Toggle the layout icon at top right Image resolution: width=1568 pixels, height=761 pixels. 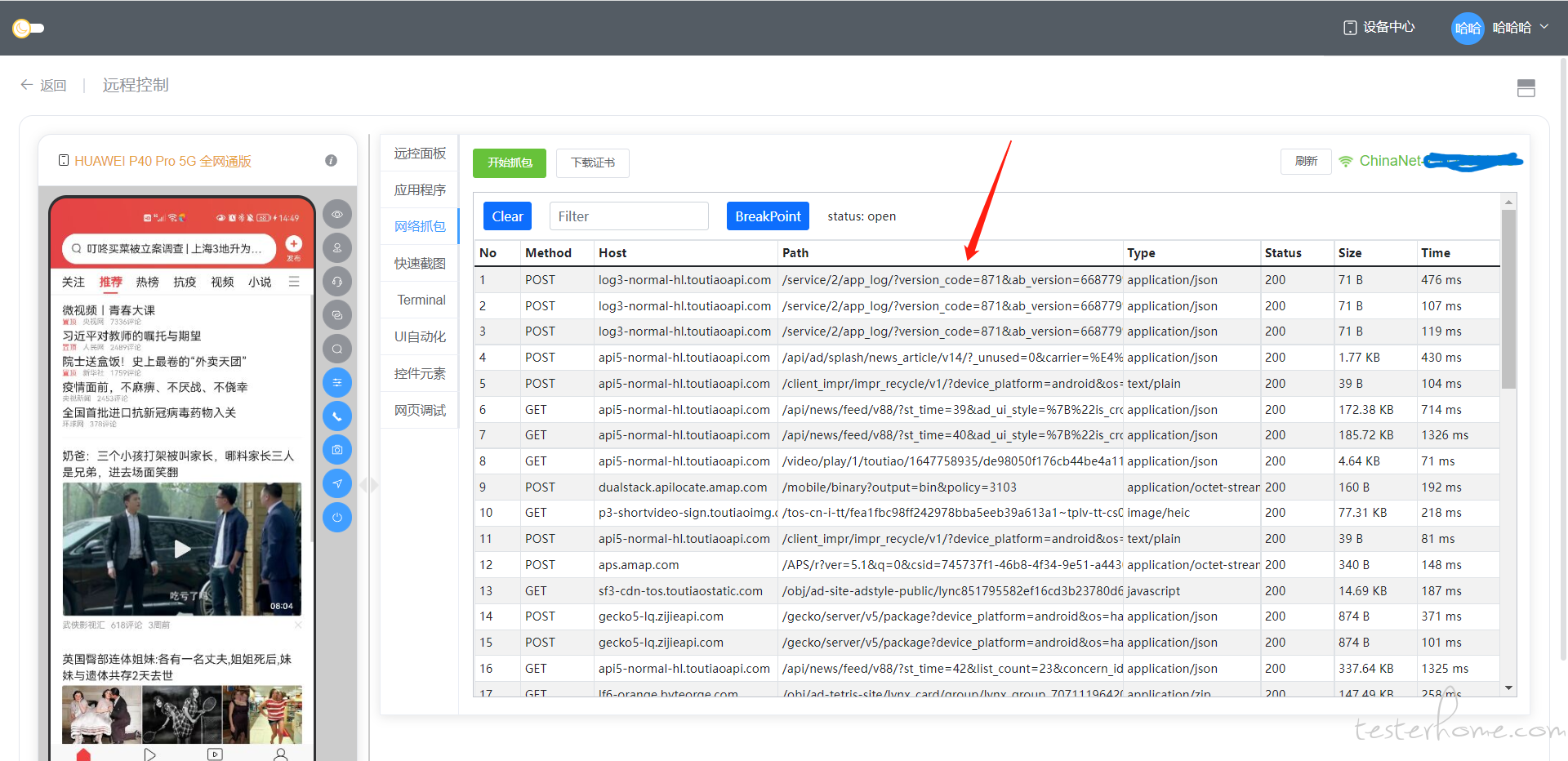(x=1526, y=88)
